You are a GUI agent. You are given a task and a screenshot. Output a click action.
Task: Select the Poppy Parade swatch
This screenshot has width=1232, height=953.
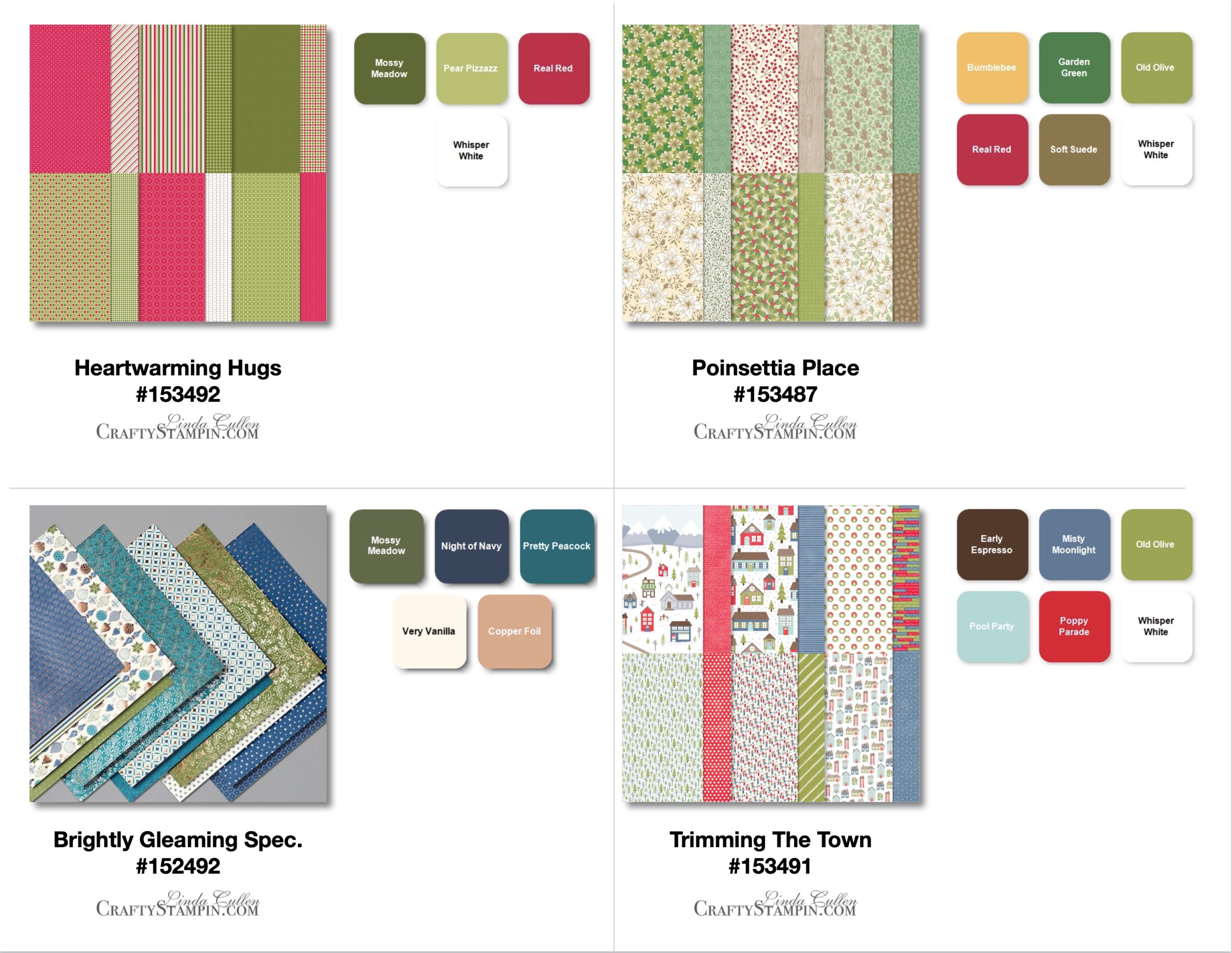tap(1075, 626)
